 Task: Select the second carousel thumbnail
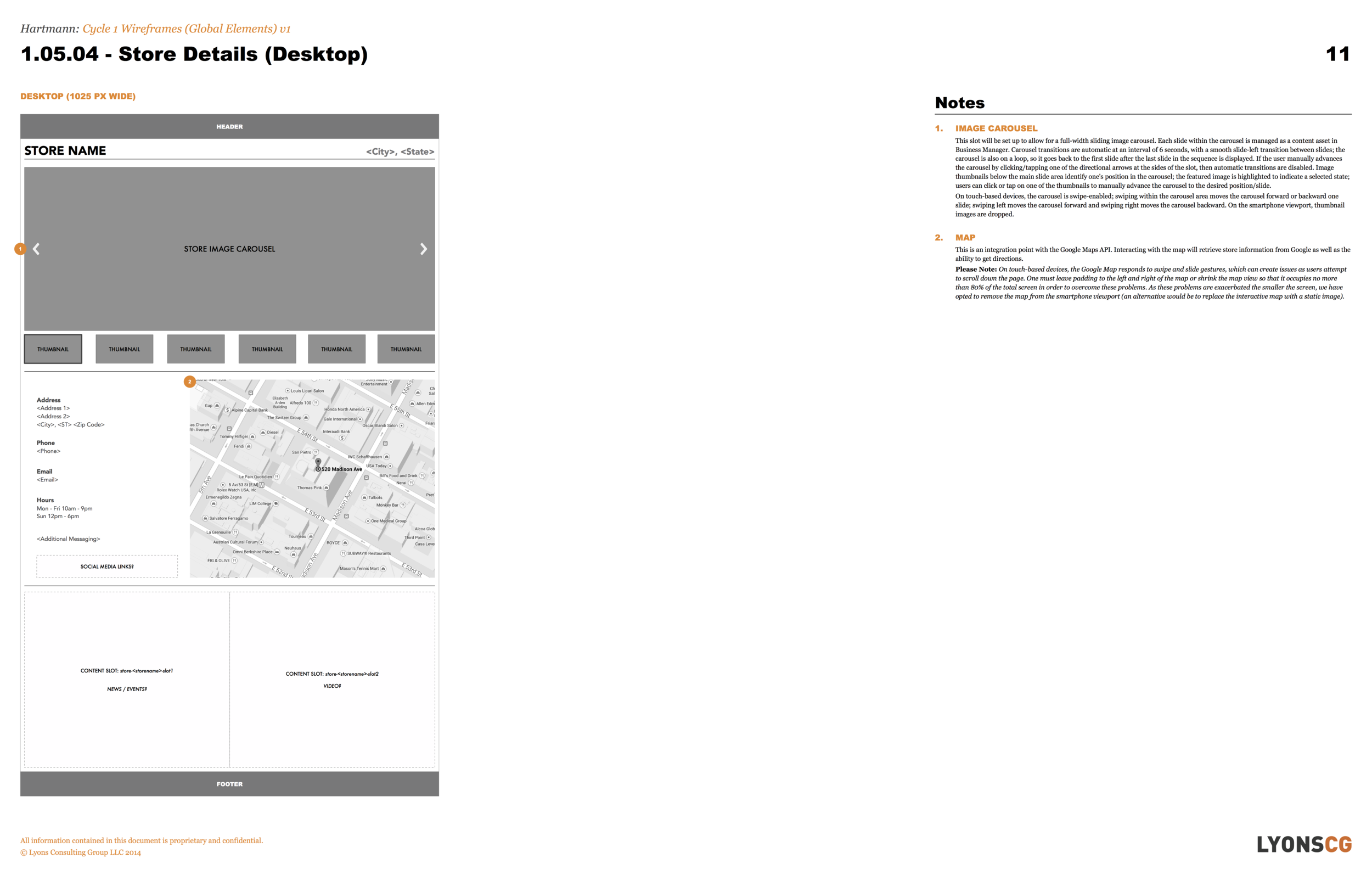pos(124,349)
